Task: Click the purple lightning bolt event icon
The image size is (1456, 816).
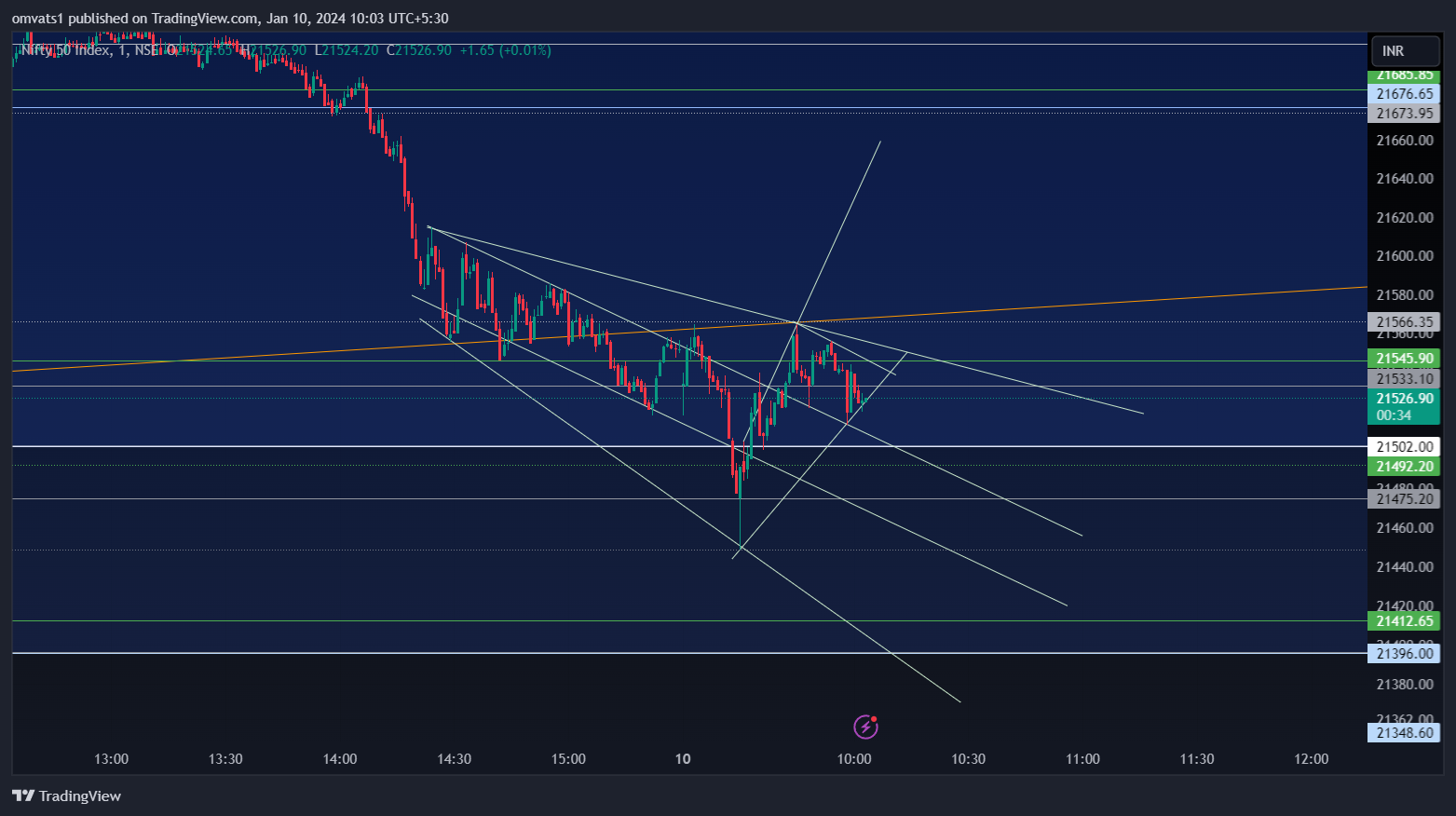Action: 865,727
